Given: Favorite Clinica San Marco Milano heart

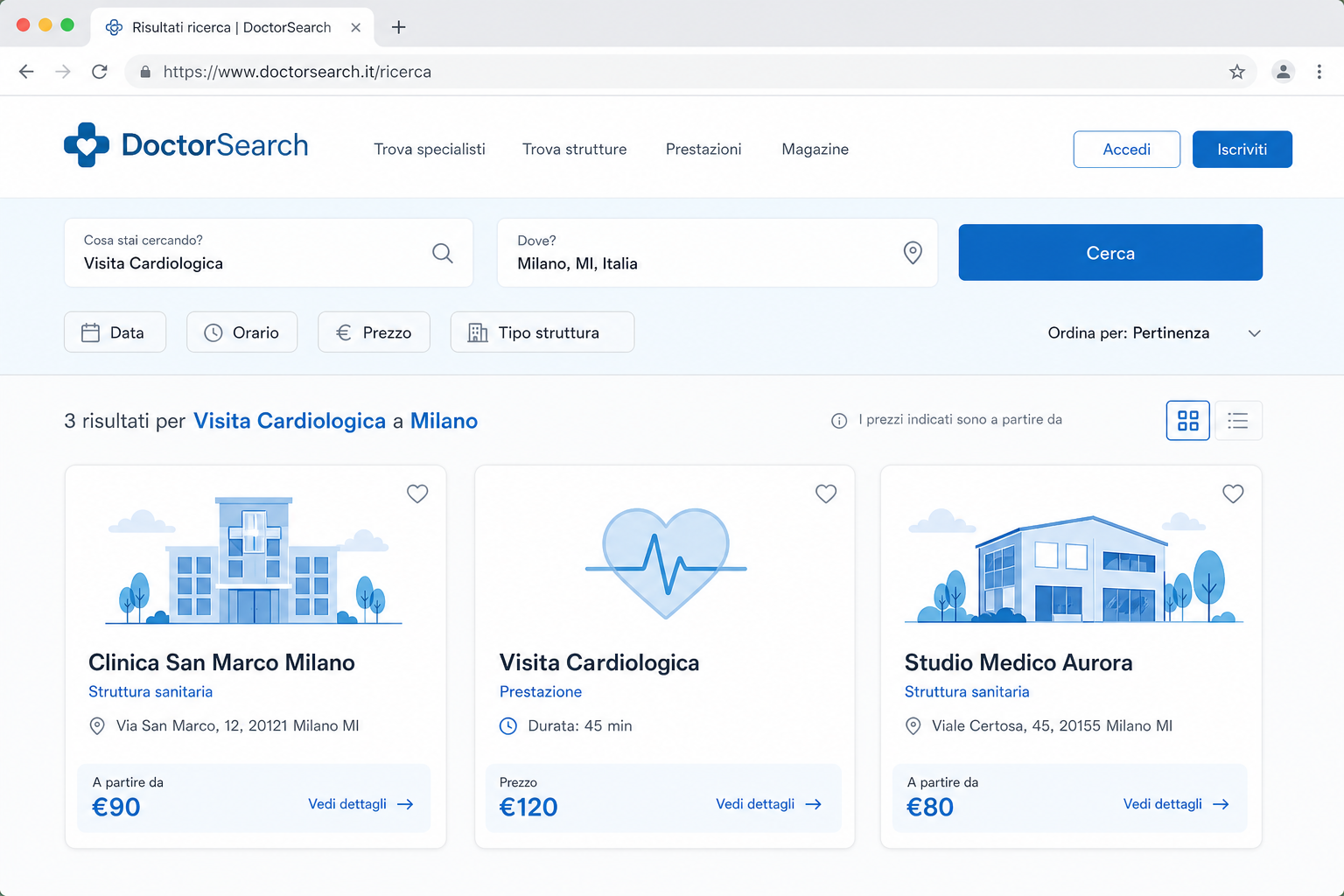Looking at the screenshot, I should (417, 493).
